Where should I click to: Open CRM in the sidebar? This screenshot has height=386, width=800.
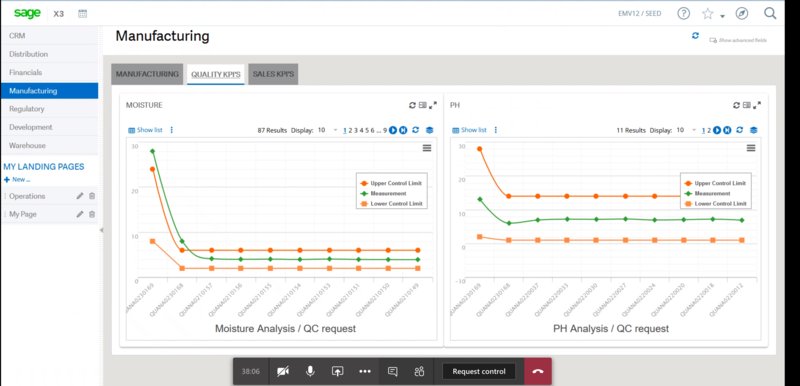coord(49,36)
